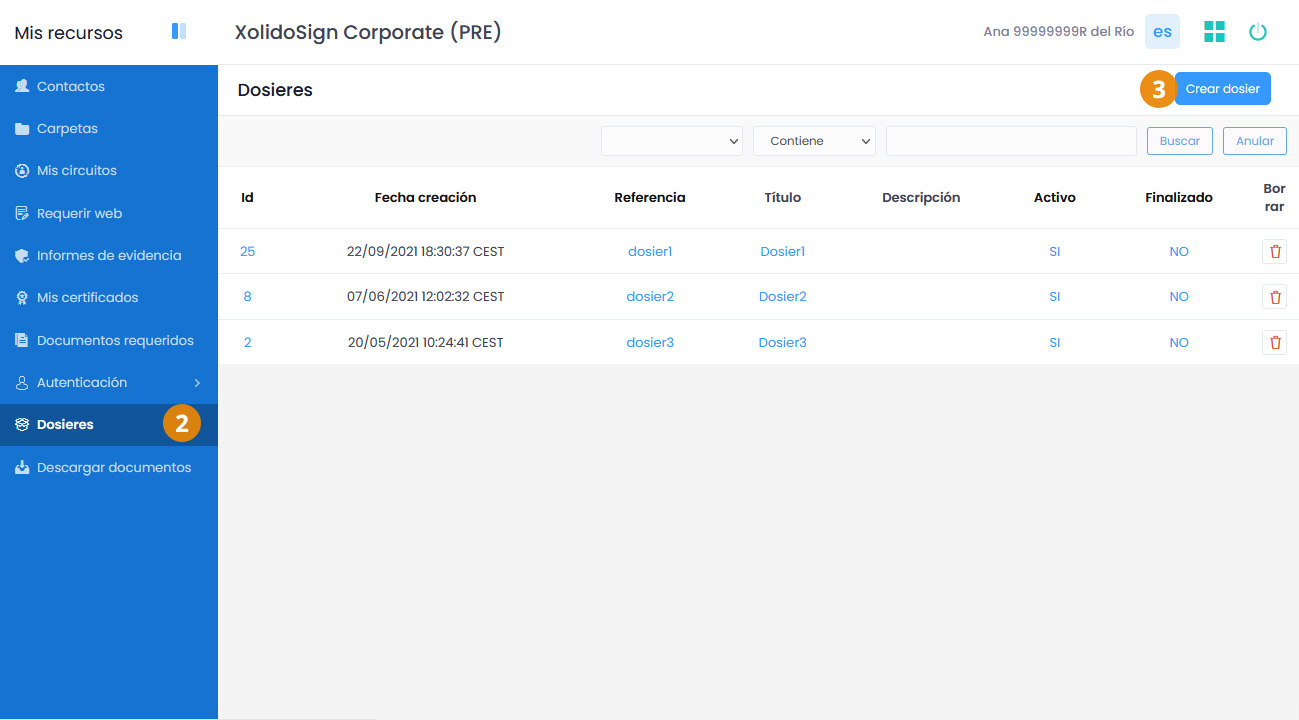Click the Documentos requeridos icon

coord(22,340)
